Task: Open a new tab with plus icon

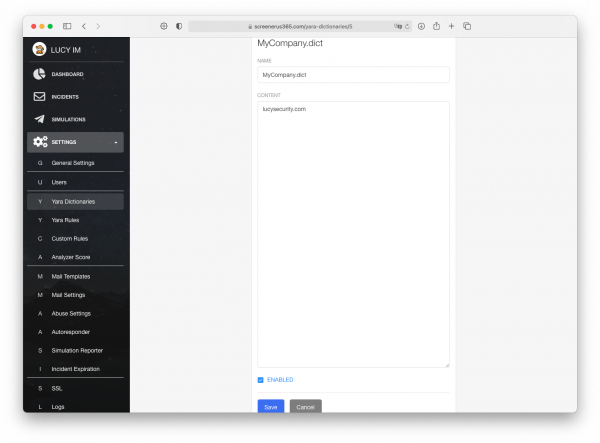Action: tap(452, 26)
